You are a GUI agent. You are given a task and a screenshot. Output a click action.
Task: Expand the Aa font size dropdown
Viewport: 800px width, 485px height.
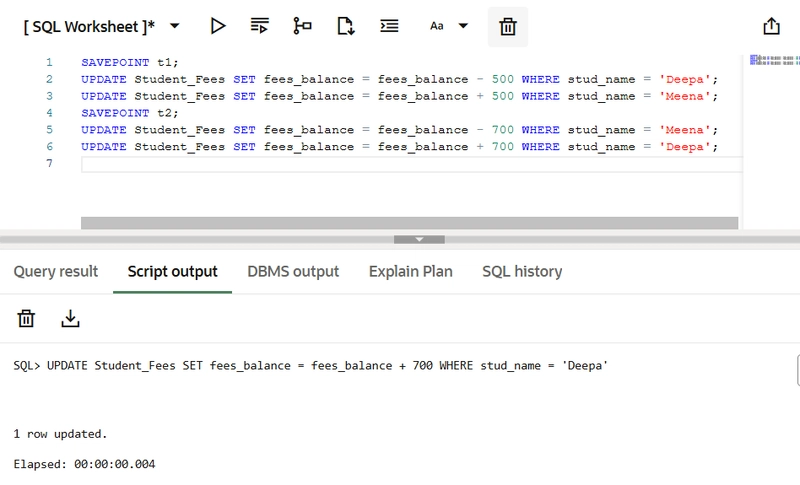click(x=463, y=26)
